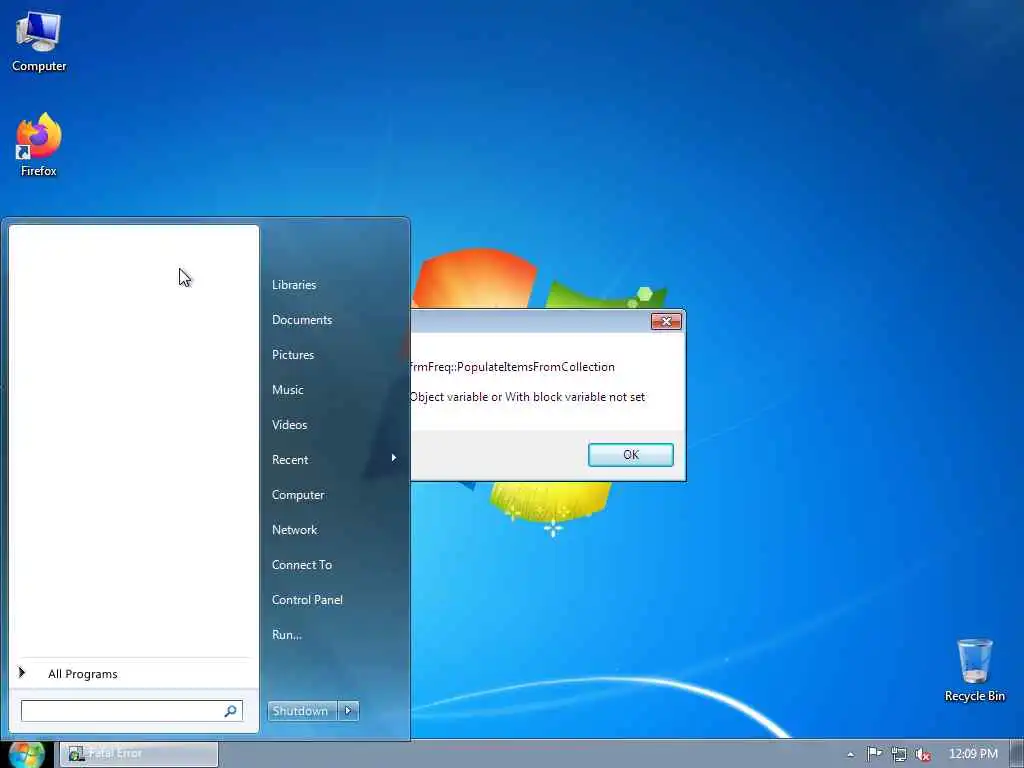Focus the Start menu search box
The width and height of the screenshot is (1024, 768).
pos(131,711)
